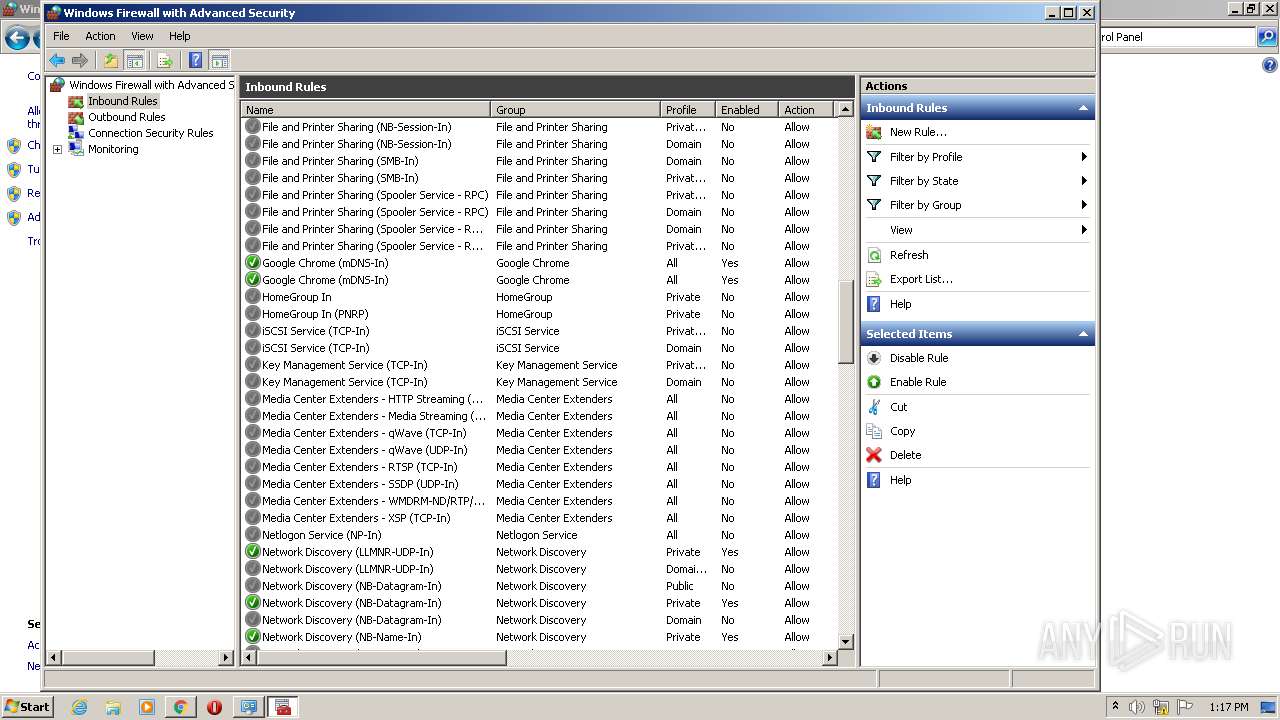Screen dimensions: 1280x720
Task: Click the blue Help question mark toolbar icon
Action: (196, 61)
